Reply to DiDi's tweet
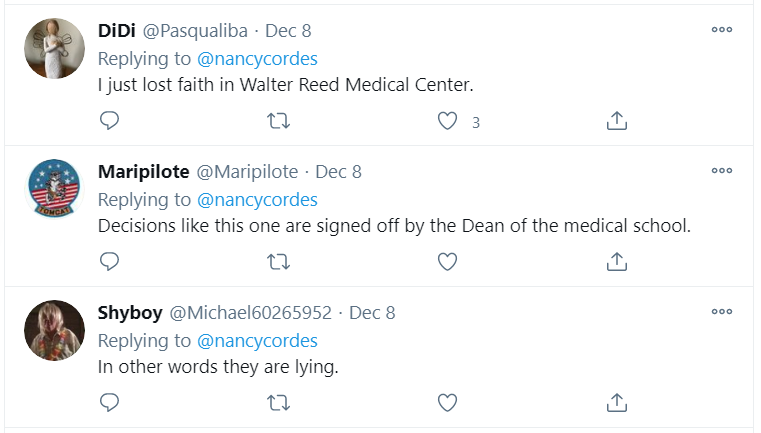This screenshot has height=433, width=761. click(110, 121)
